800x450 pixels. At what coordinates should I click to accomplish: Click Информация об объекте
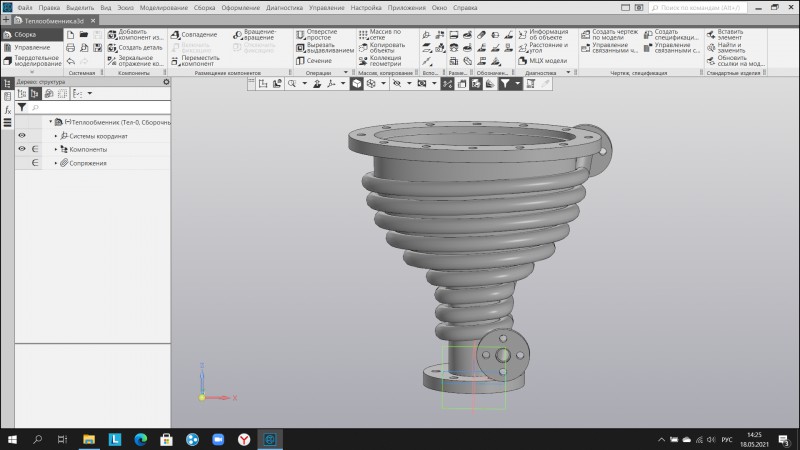point(543,35)
